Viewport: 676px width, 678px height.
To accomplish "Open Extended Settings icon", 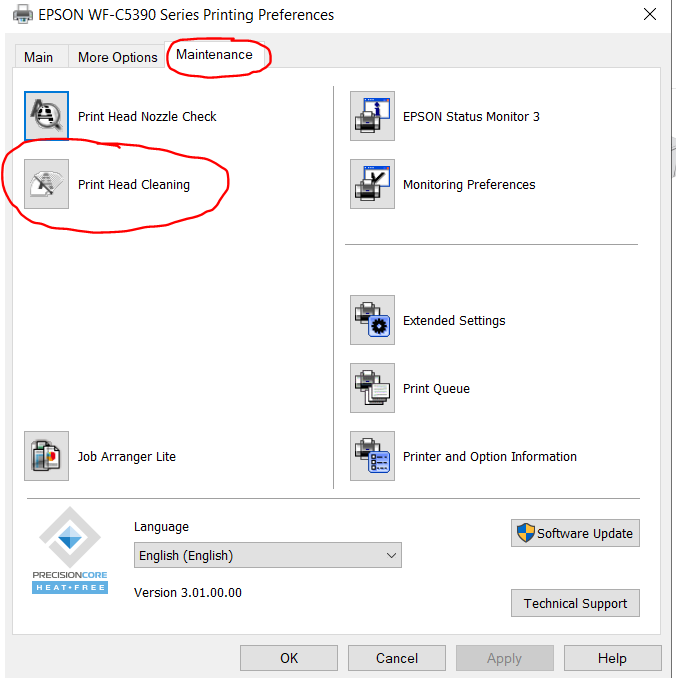I will click(372, 320).
